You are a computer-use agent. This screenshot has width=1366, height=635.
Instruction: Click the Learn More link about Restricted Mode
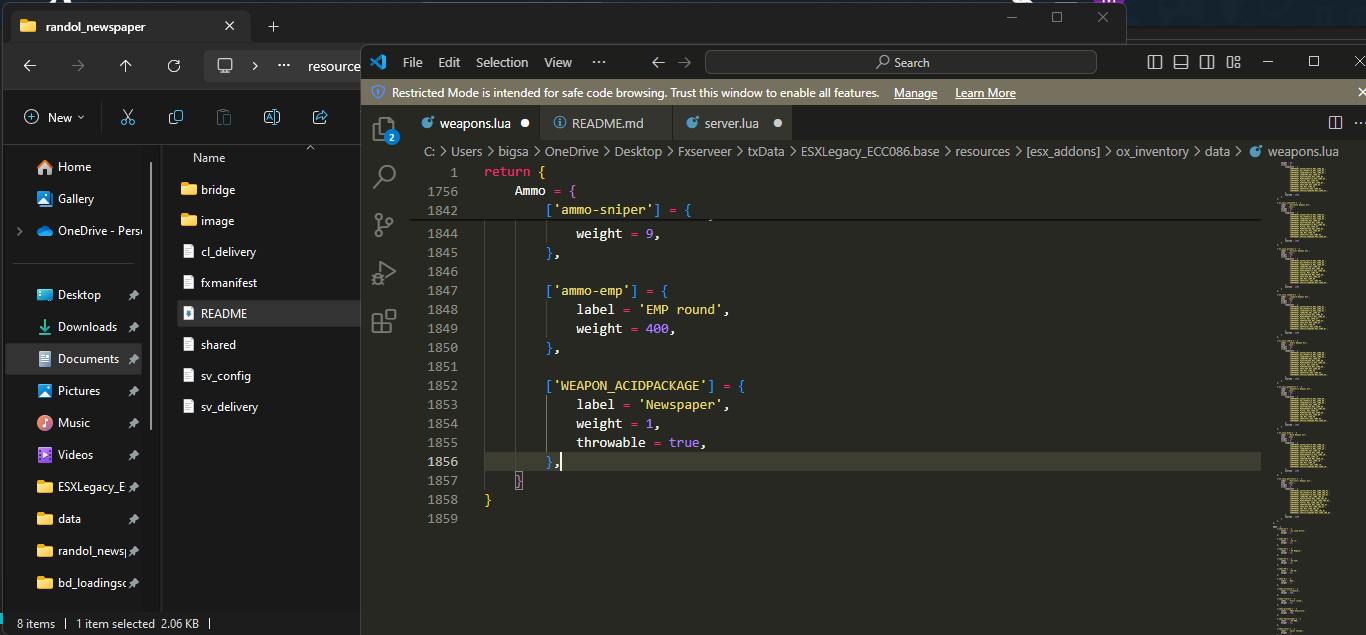point(985,92)
